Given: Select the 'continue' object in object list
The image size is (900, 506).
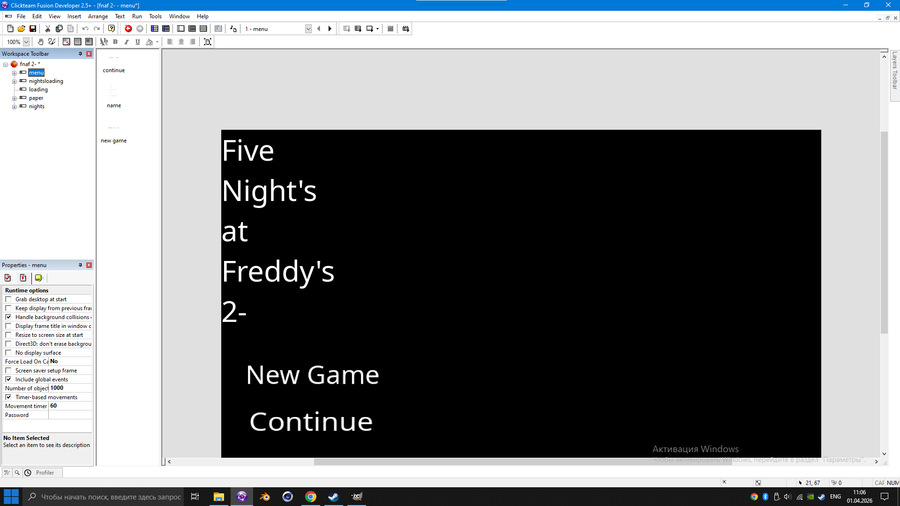Looking at the screenshot, I should pyautogui.click(x=114, y=70).
